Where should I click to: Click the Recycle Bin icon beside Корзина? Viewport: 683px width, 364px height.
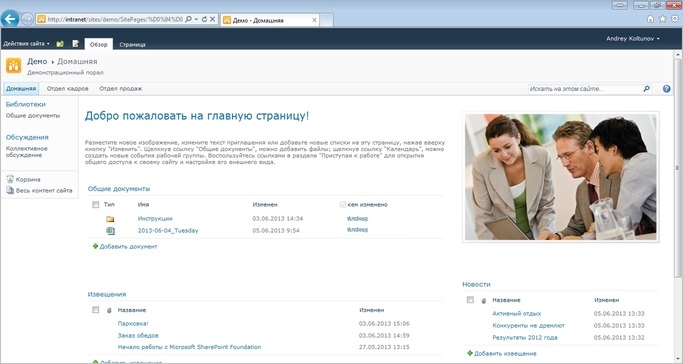pyautogui.click(x=10, y=179)
